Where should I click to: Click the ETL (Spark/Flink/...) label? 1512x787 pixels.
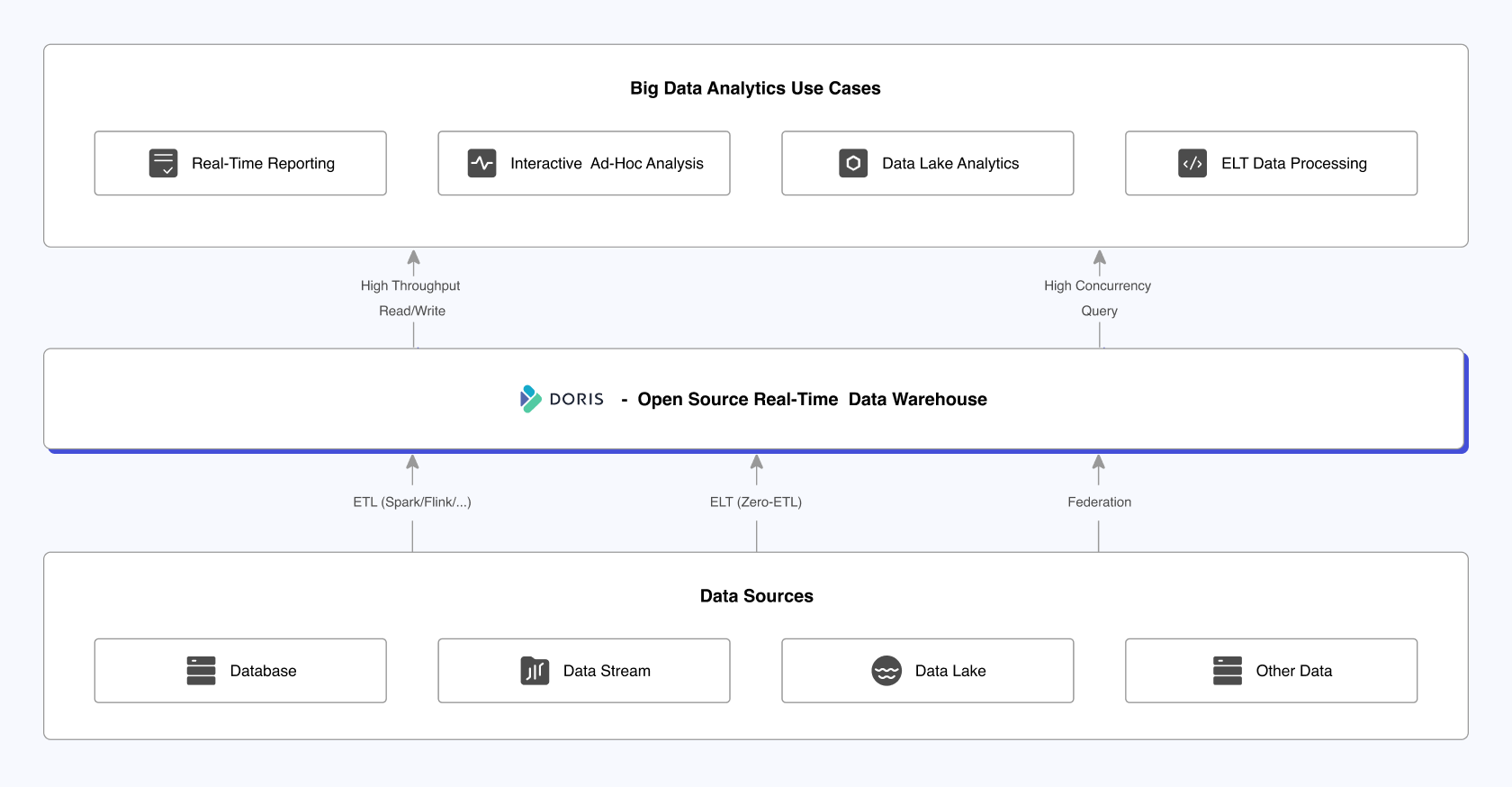pos(412,502)
